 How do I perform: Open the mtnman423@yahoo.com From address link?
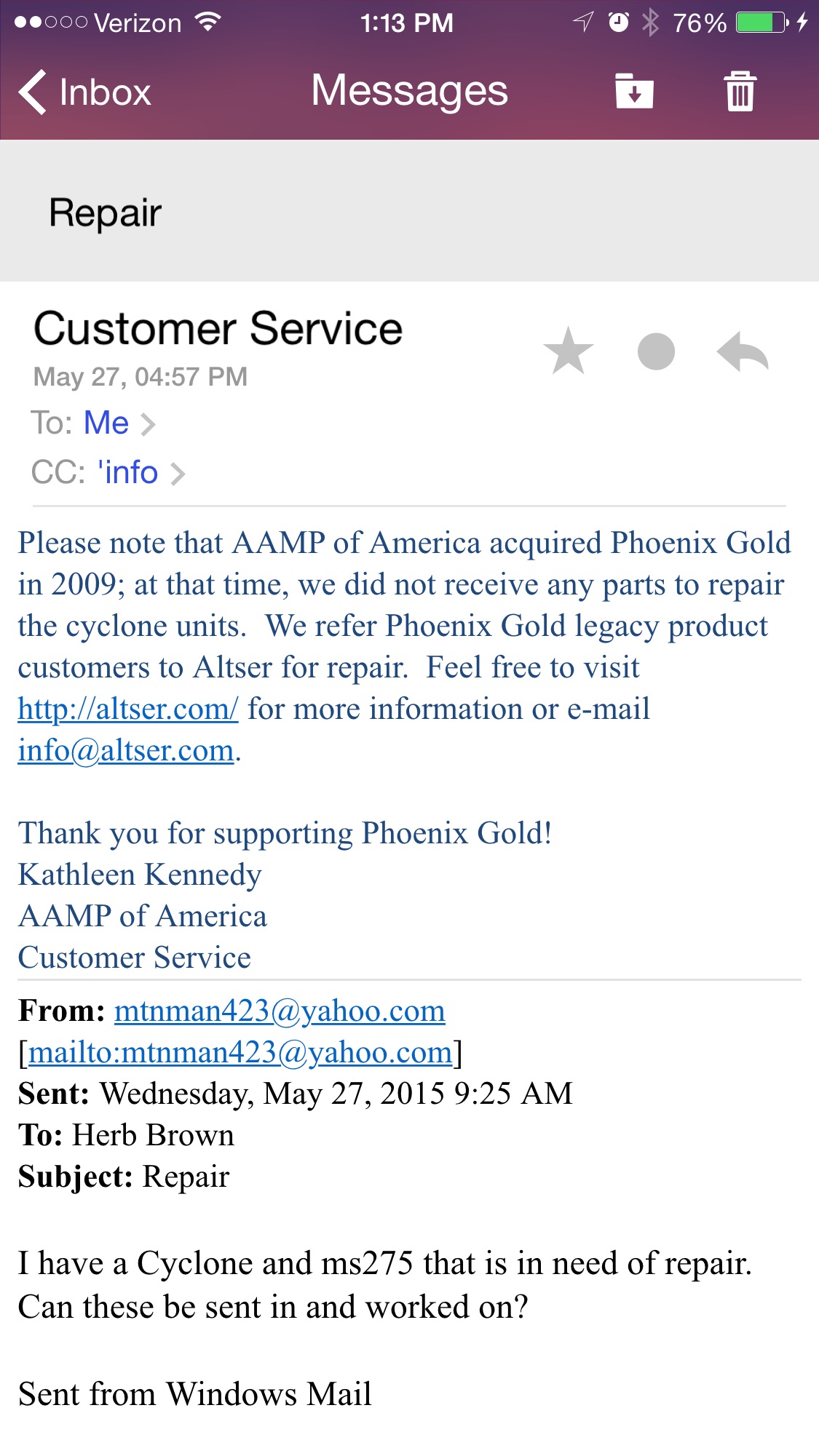280,1011
